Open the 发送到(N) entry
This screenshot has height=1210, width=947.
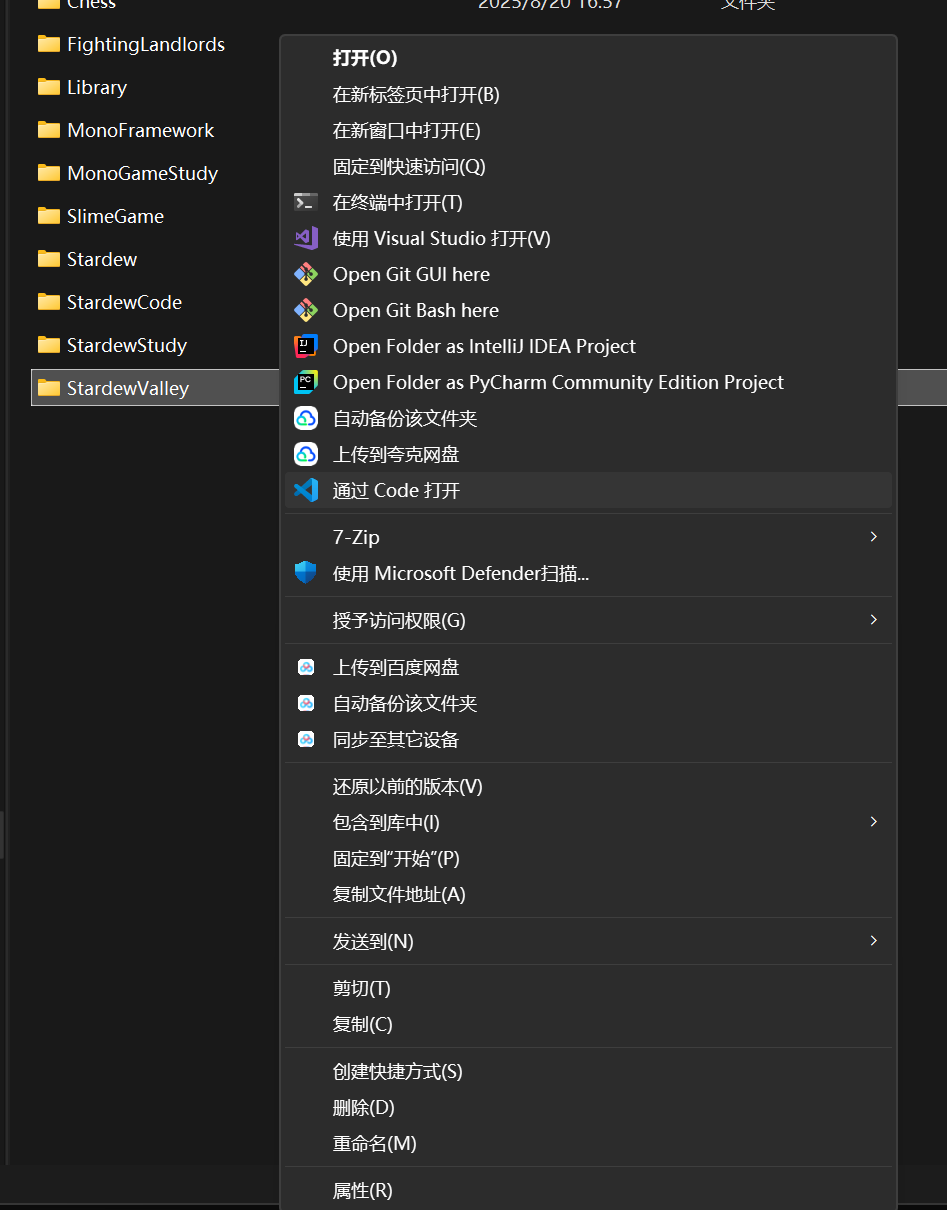click(588, 941)
